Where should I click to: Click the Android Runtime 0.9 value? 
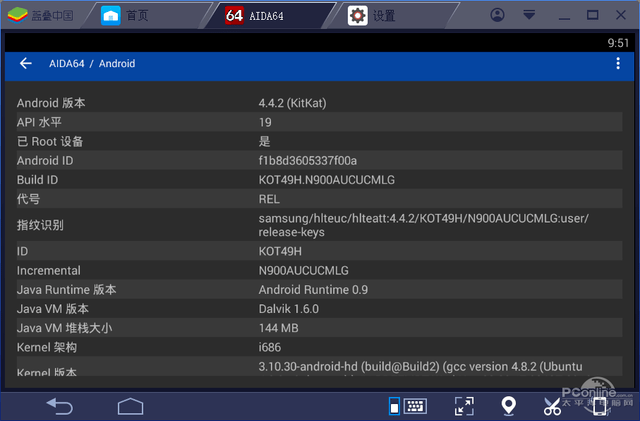[x=313, y=290]
